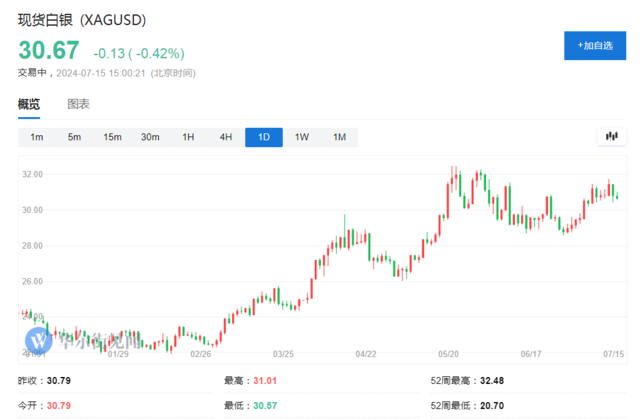
Task: Click the 06/17 date axis label
Action: coord(531,354)
